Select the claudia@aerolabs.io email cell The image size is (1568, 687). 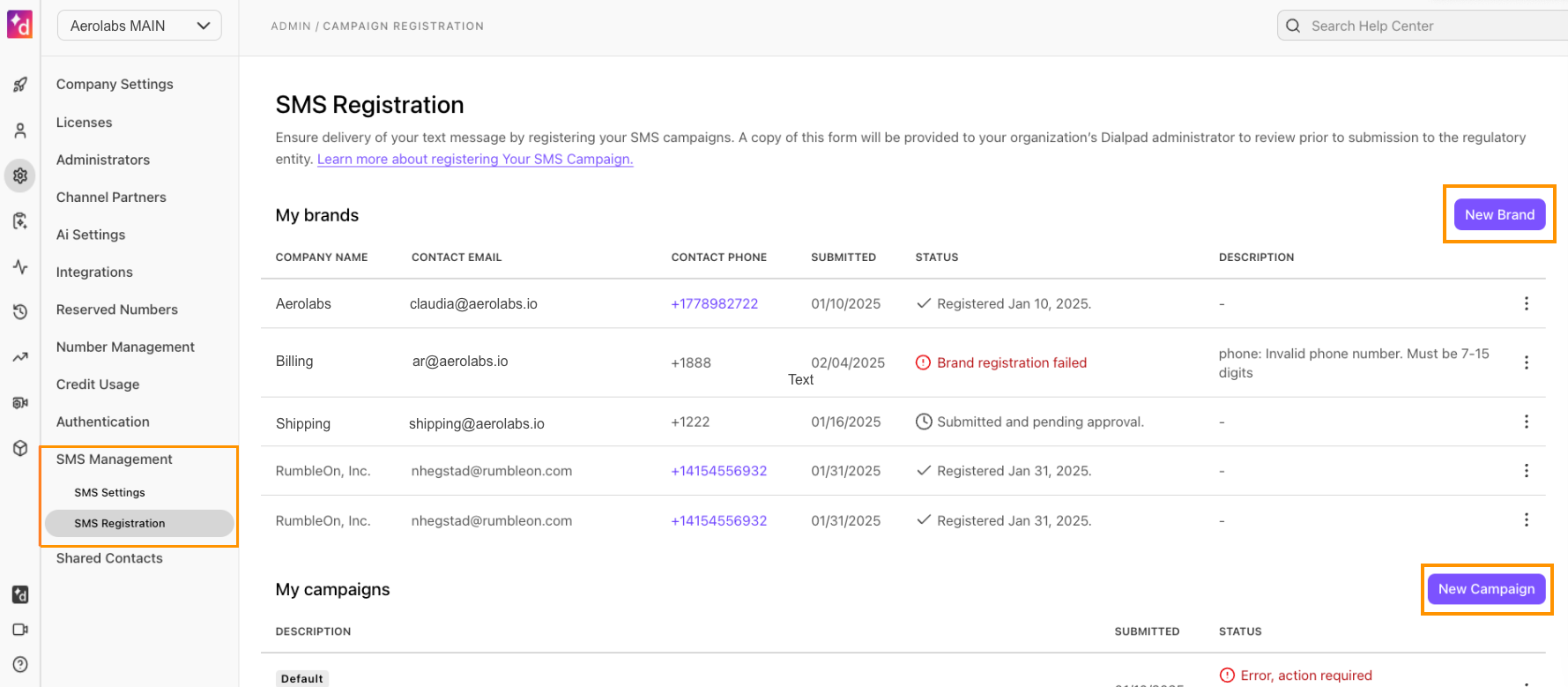point(473,303)
